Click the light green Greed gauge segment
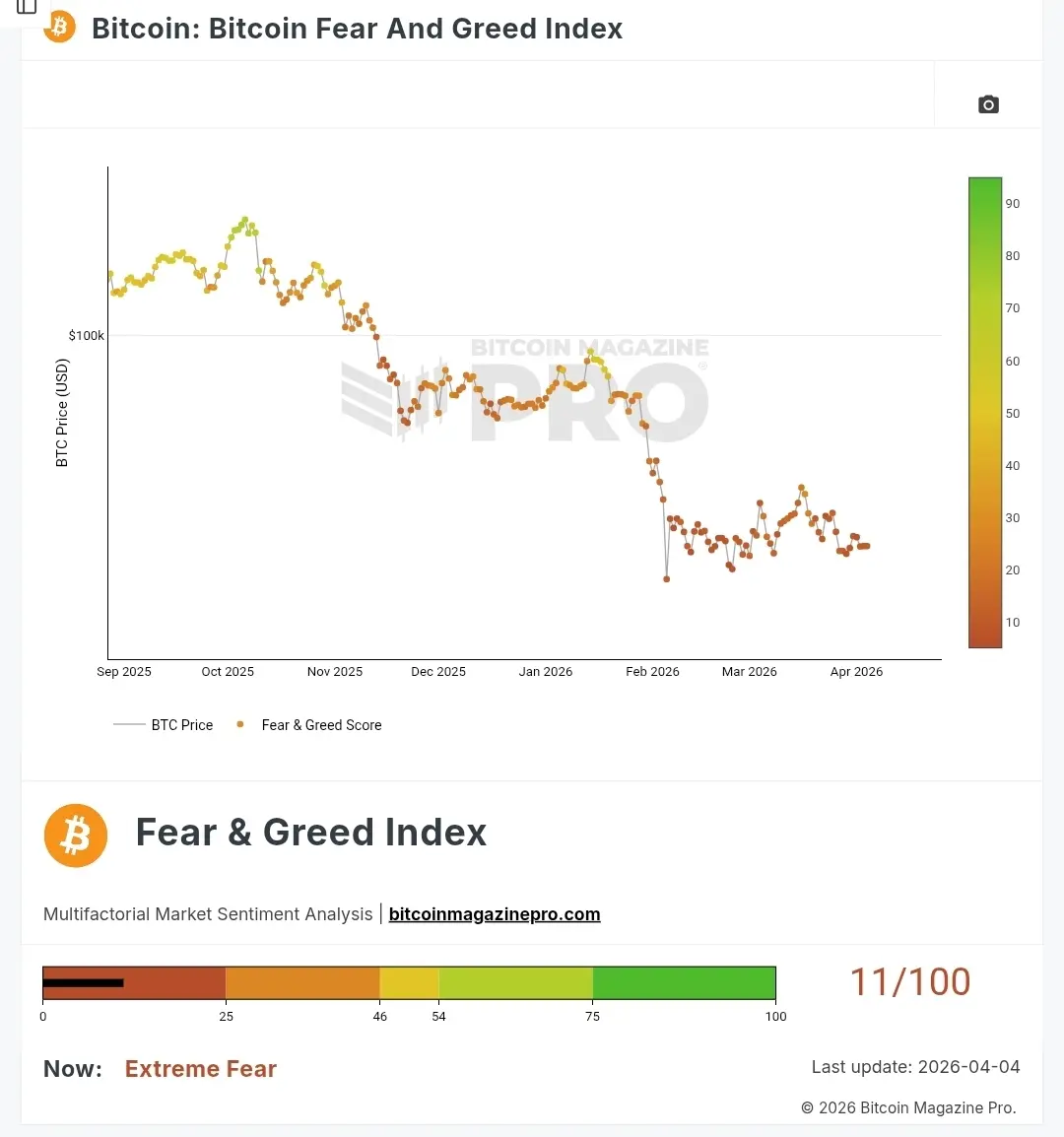 click(515, 983)
